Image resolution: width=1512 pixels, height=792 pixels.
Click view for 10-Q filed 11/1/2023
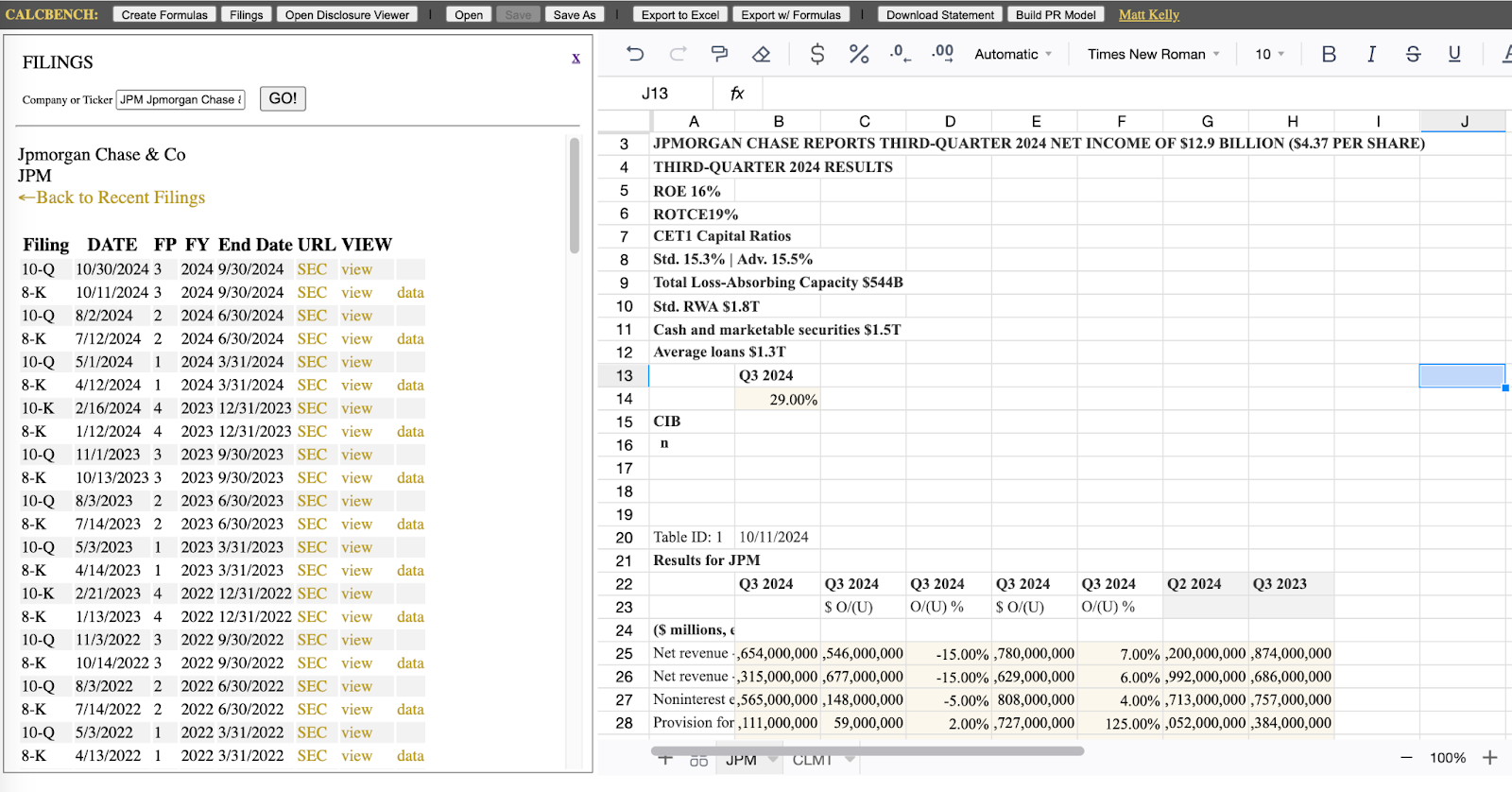coord(356,455)
